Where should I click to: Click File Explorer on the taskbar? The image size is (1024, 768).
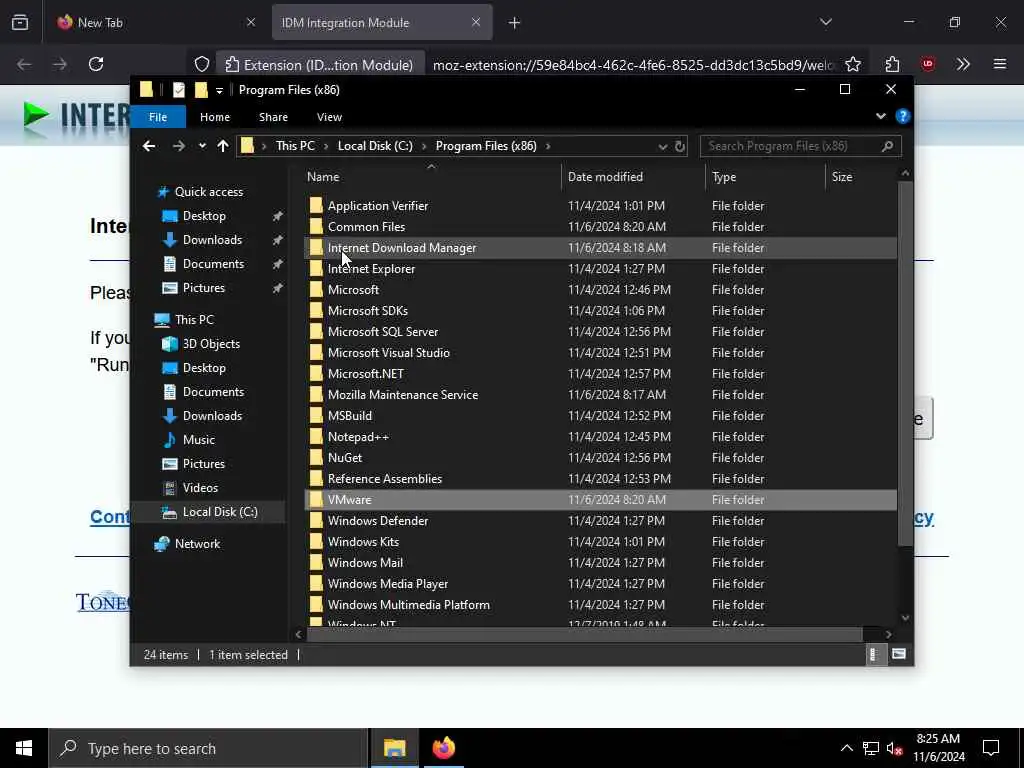(x=394, y=748)
